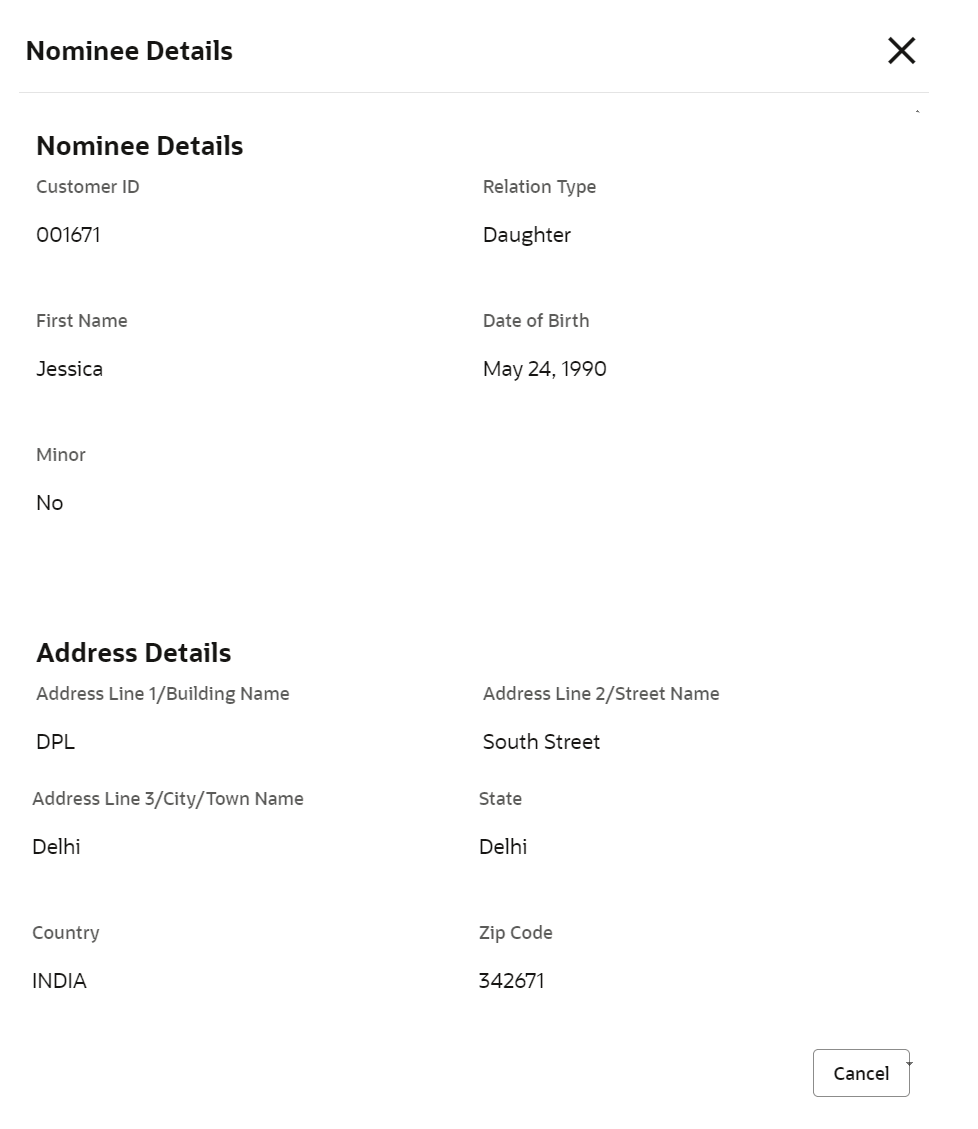This screenshot has height=1129, width=978.
Task: Click the building name value DPL
Action: coord(55,742)
